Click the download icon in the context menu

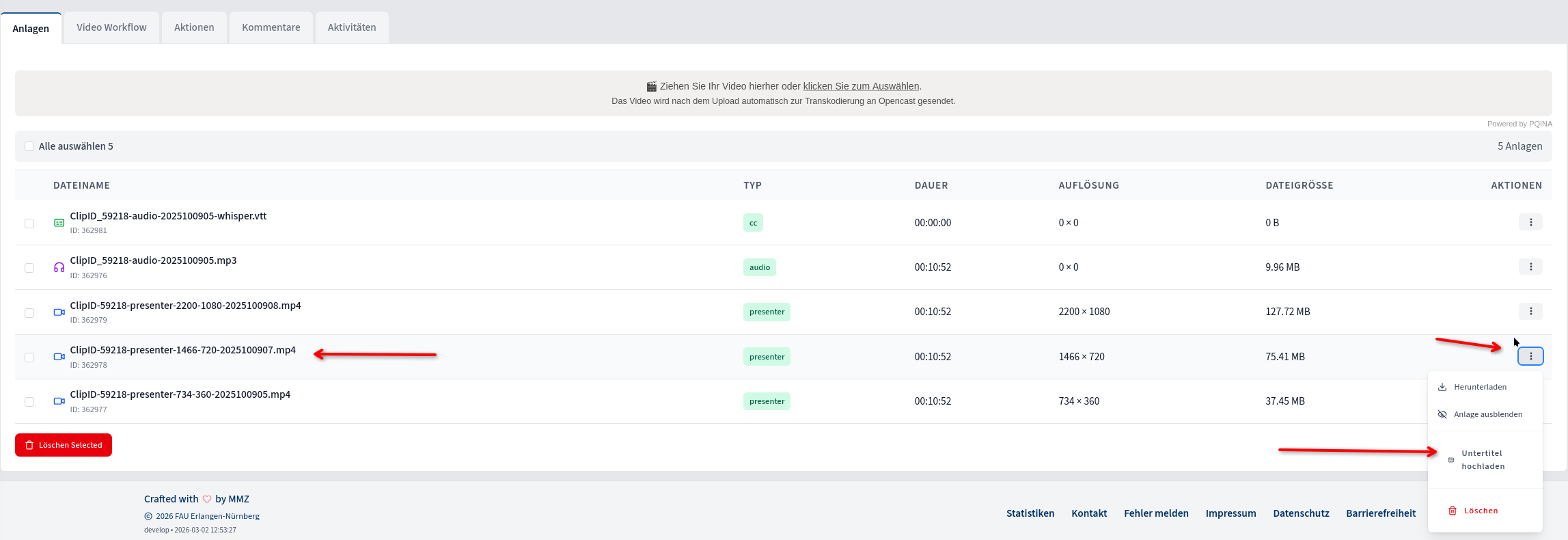click(1442, 387)
